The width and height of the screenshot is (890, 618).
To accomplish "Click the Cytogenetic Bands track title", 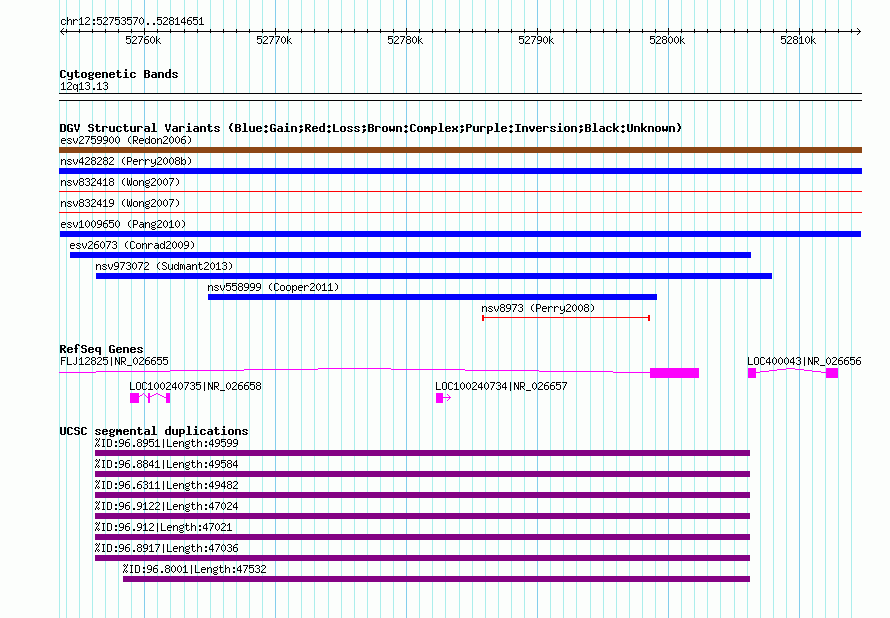I will (119, 74).
